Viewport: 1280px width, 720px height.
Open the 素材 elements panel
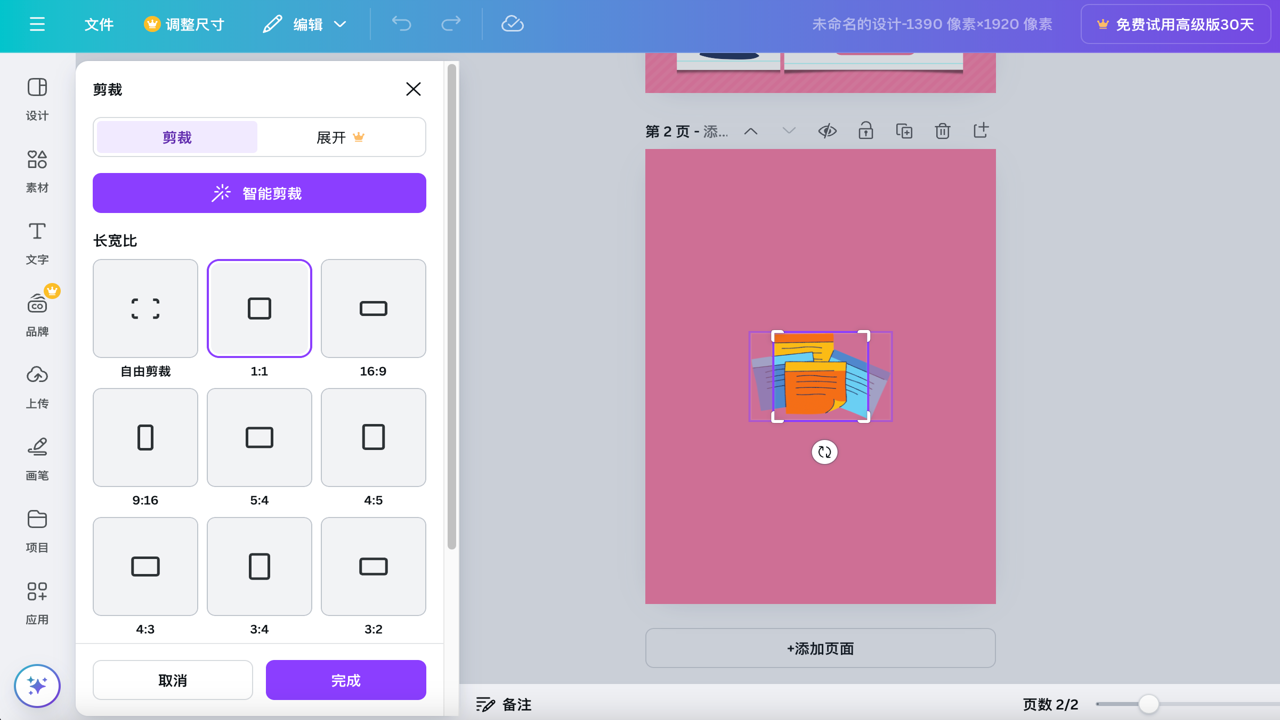[37, 171]
